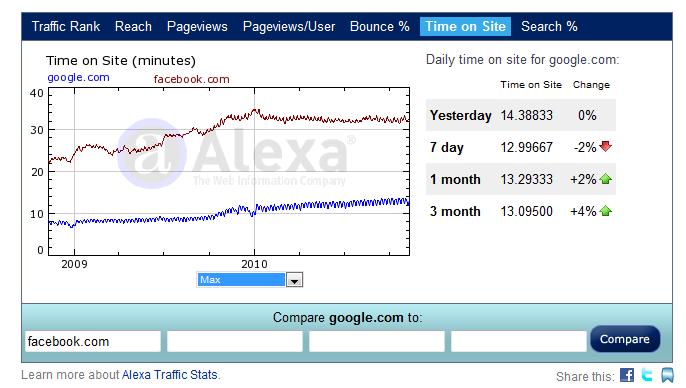The image size is (686, 388).
Task: Click the Change column header
Action: 591,85
